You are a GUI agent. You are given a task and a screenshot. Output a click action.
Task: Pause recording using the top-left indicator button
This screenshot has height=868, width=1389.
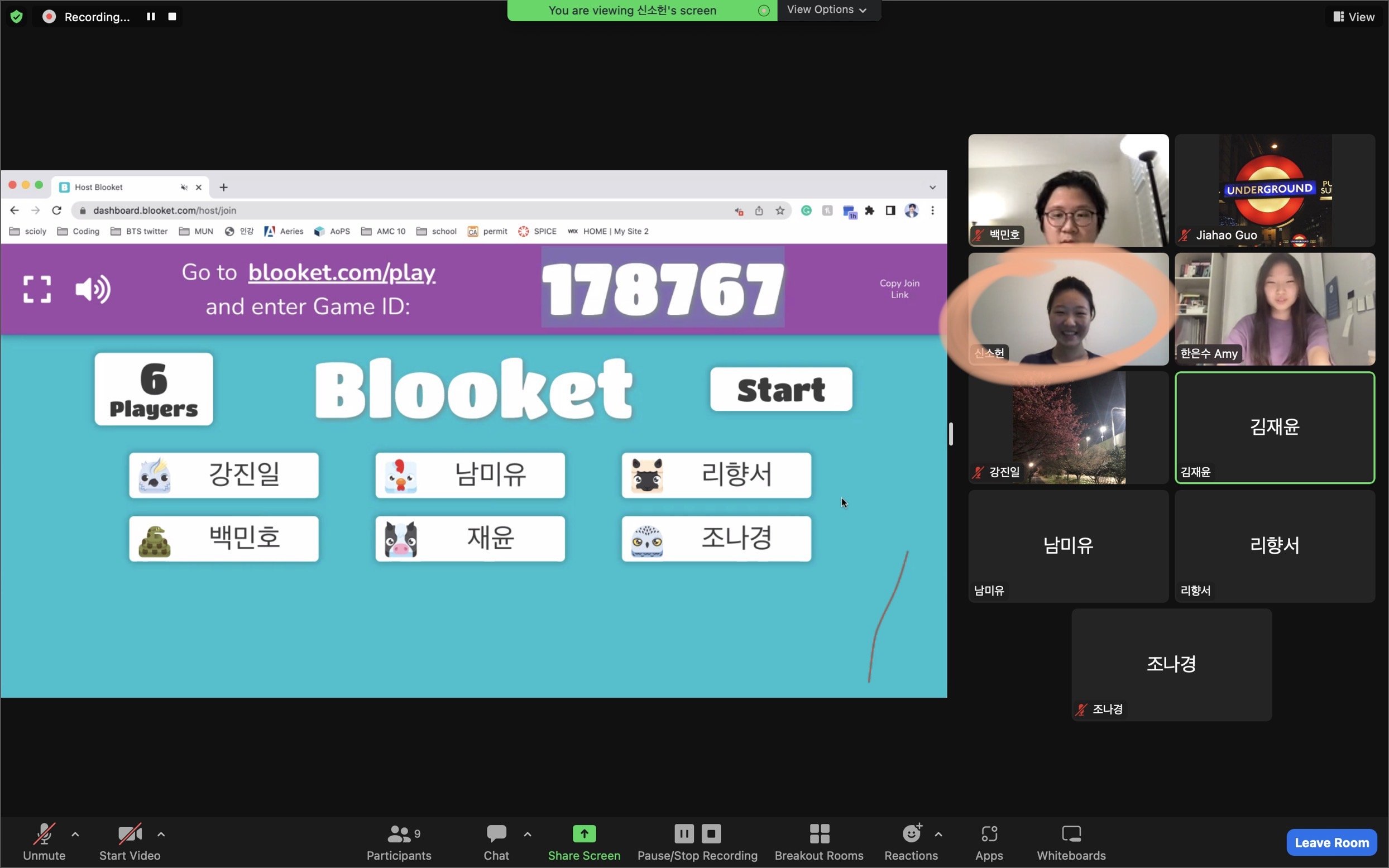[x=151, y=17]
